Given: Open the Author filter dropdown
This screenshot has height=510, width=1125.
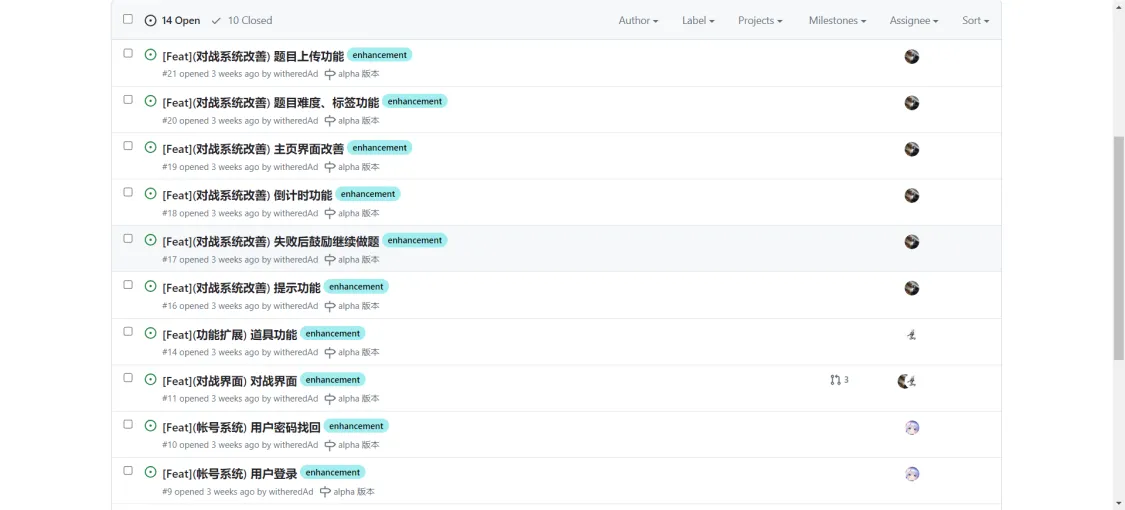Looking at the screenshot, I should click(x=639, y=21).
